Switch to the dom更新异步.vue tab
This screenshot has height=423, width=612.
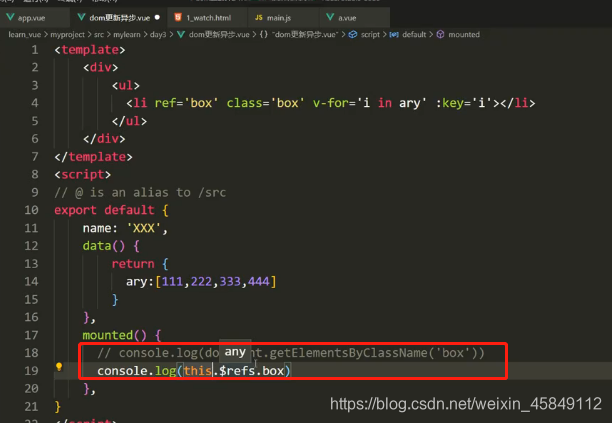point(119,18)
